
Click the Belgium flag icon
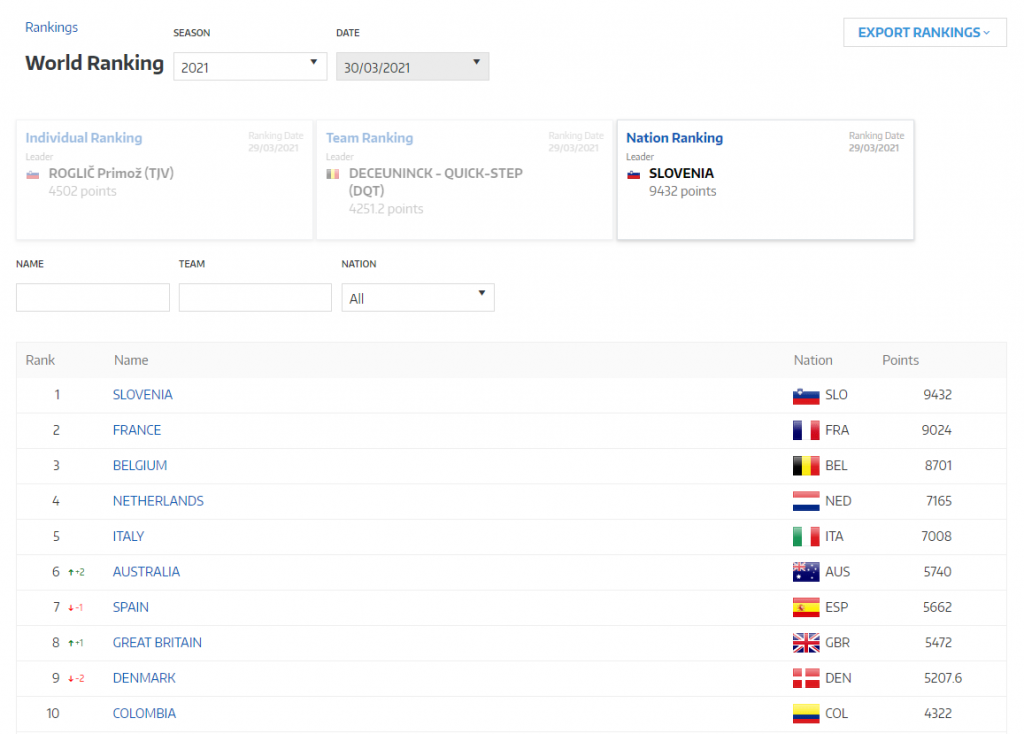(806, 466)
